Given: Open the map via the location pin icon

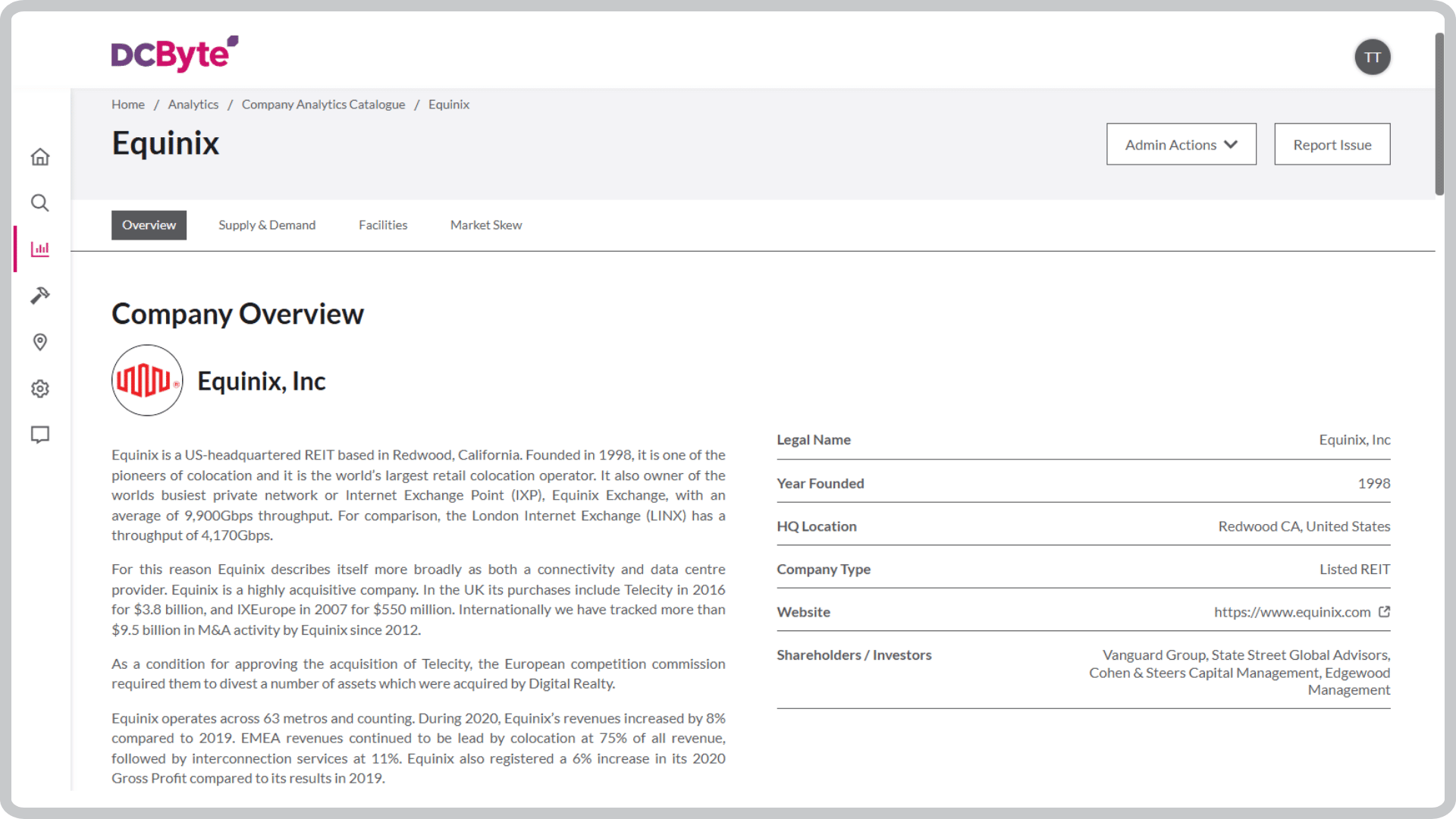Looking at the screenshot, I should point(39,342).
